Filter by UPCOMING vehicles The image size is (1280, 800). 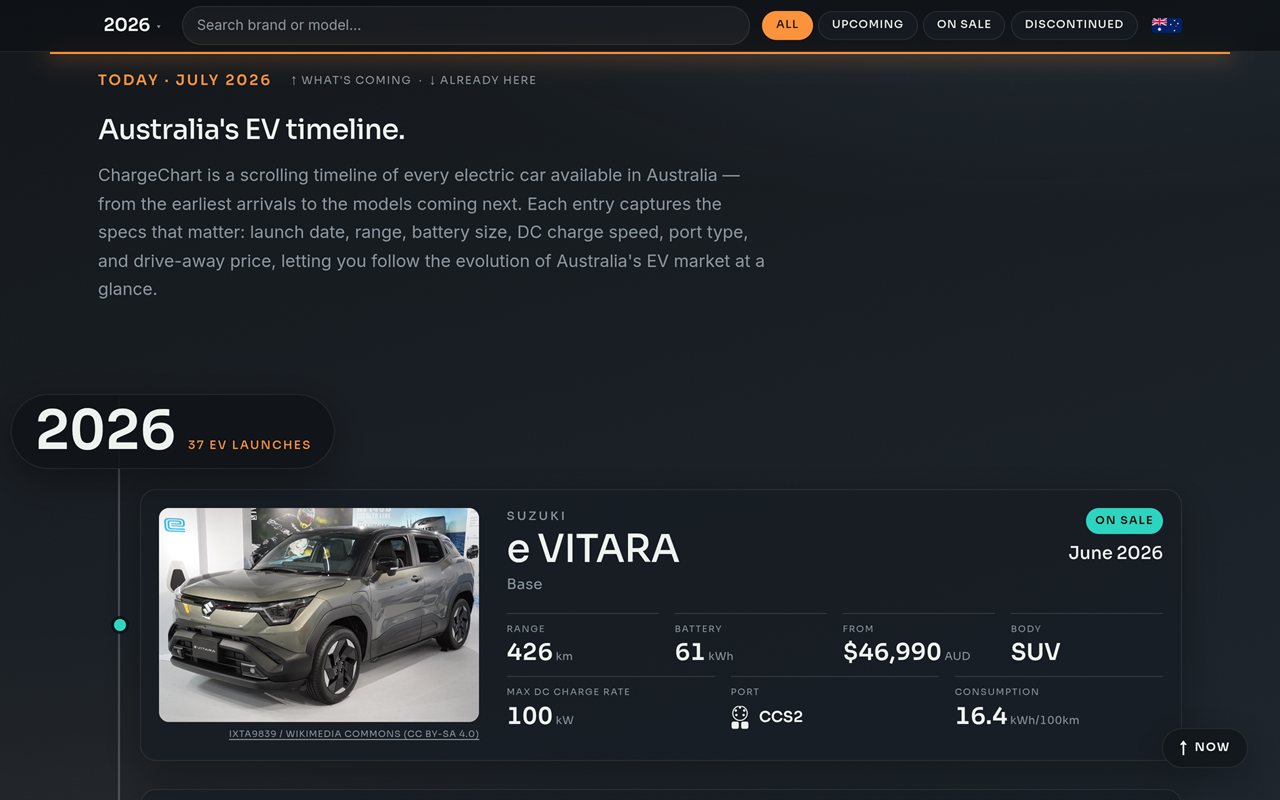(867, 25)
